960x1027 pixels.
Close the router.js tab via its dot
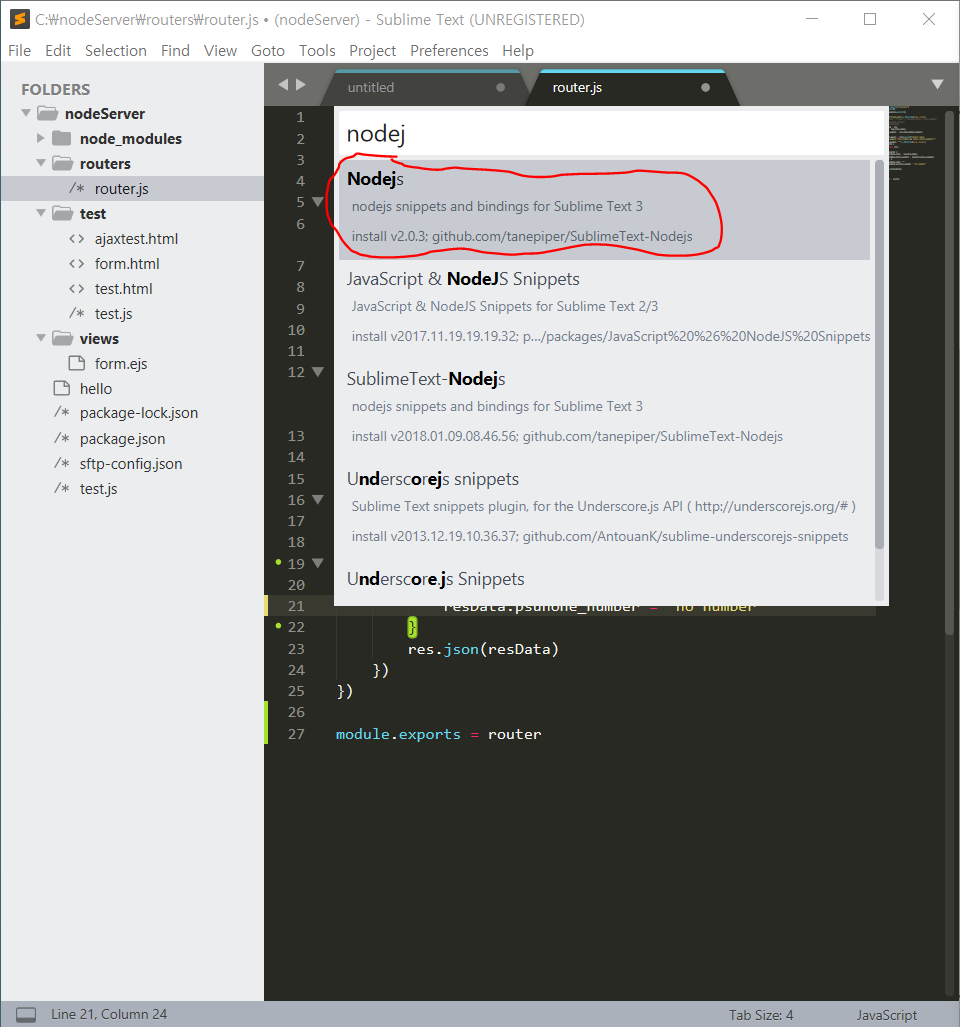coord(705,87)
